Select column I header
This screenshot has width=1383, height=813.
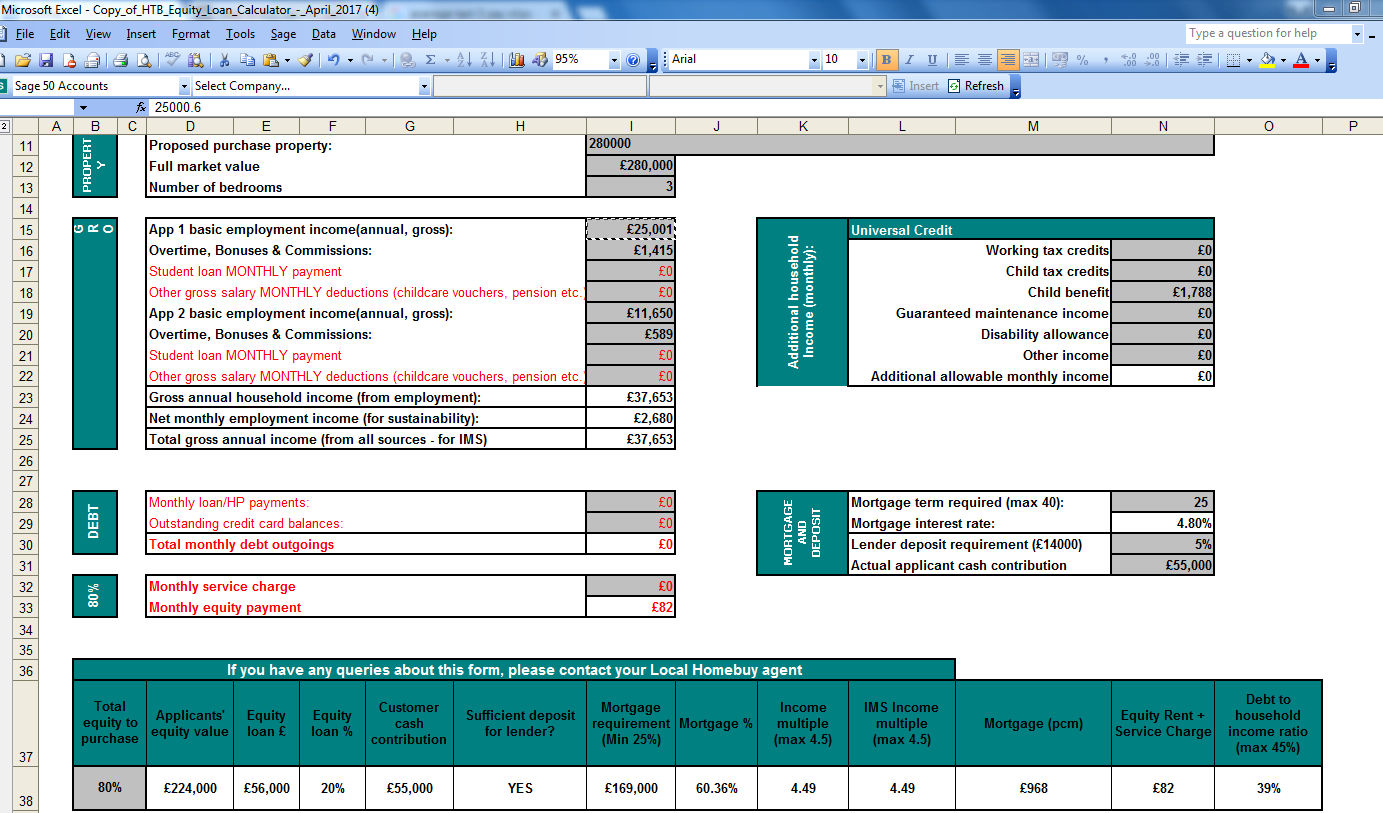pos(630,126)
